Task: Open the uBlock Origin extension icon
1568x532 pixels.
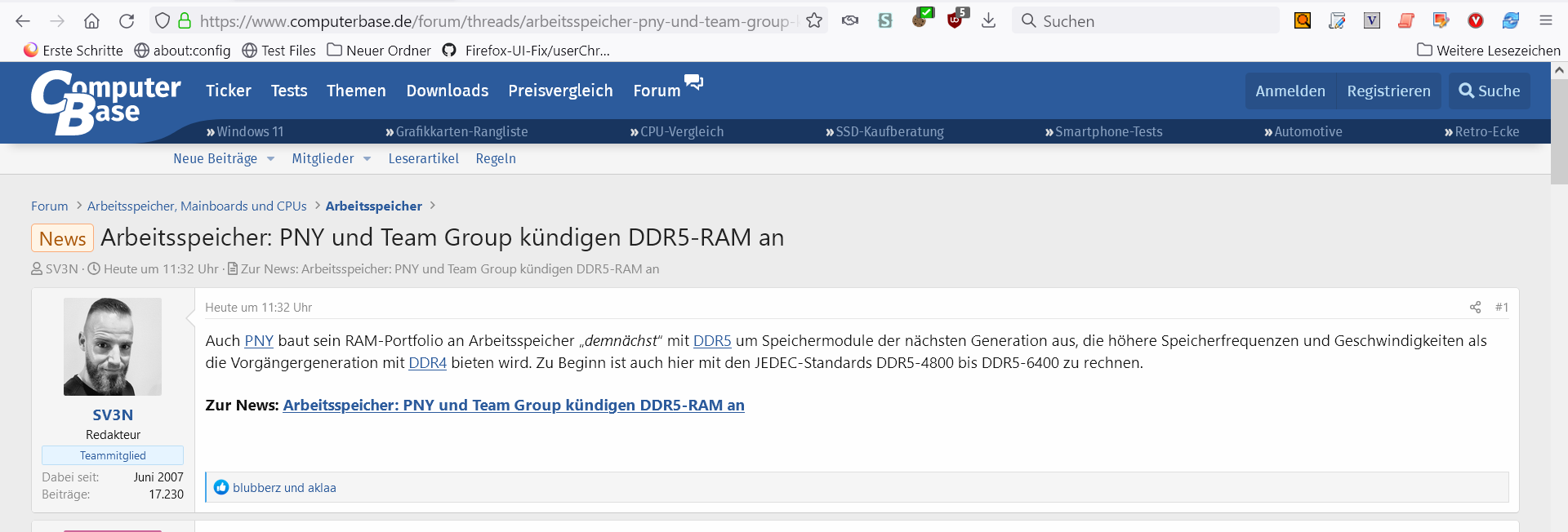Action: (955, 20)
